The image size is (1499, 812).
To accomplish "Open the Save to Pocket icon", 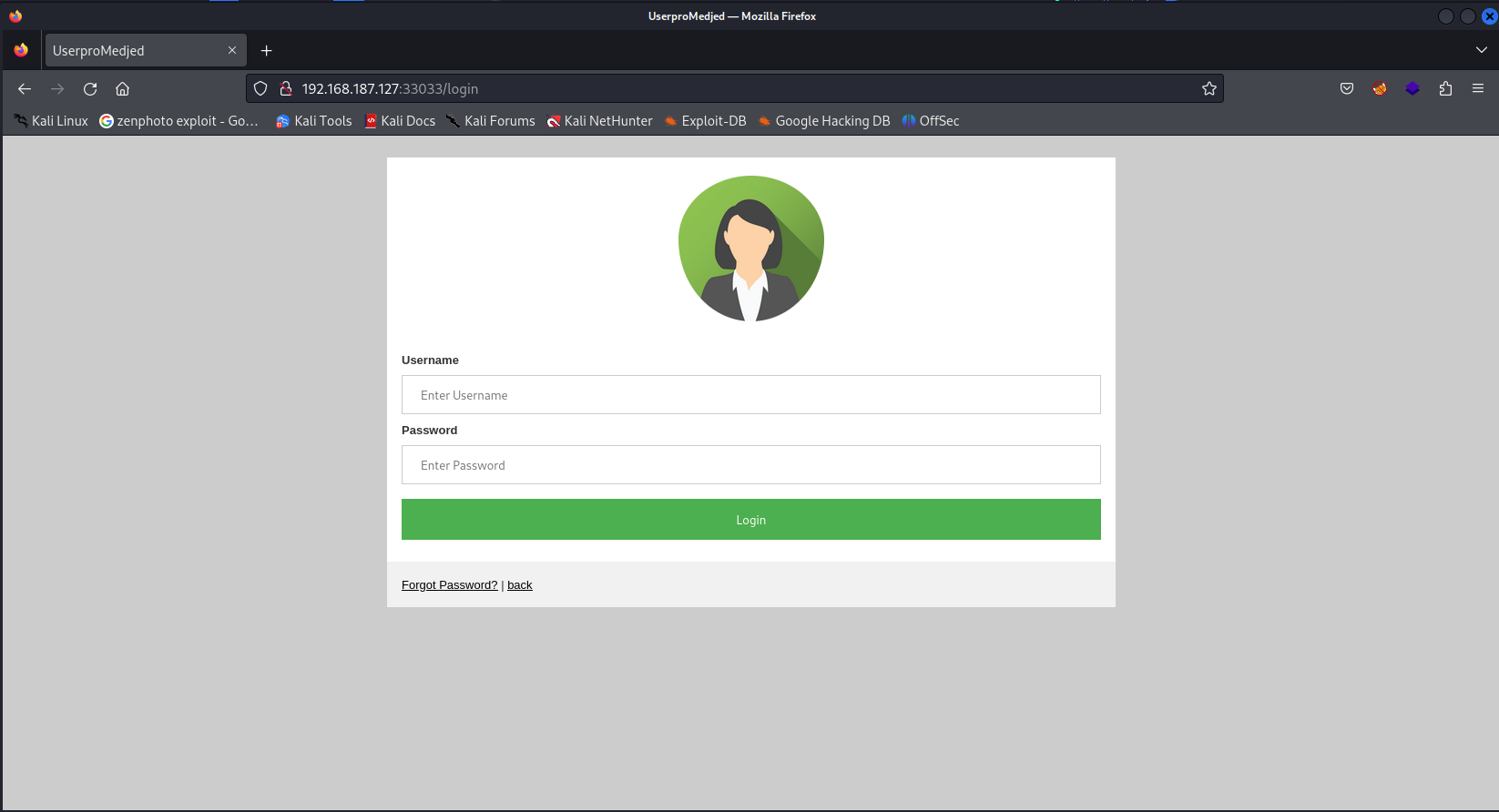I will pyautogui.click(x=1347, y=88).
